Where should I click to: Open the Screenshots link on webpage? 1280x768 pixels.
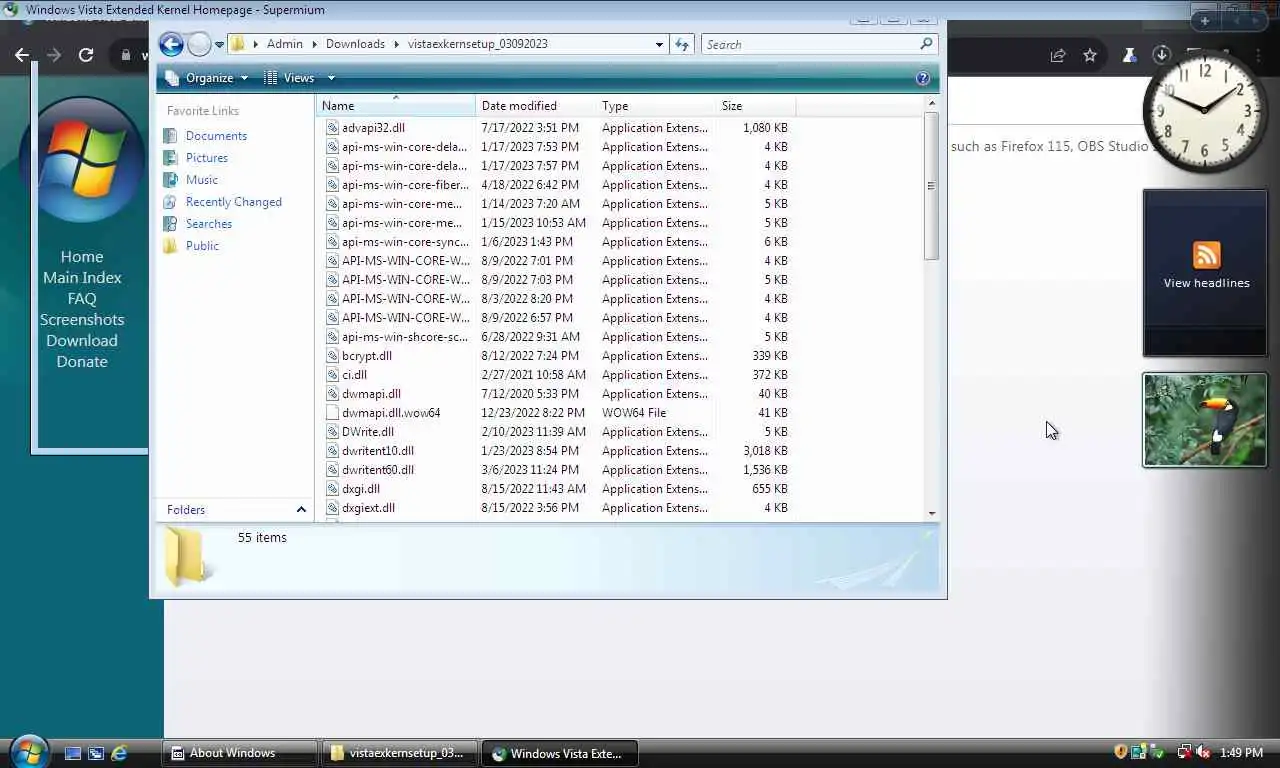click(x=82, y=320)
